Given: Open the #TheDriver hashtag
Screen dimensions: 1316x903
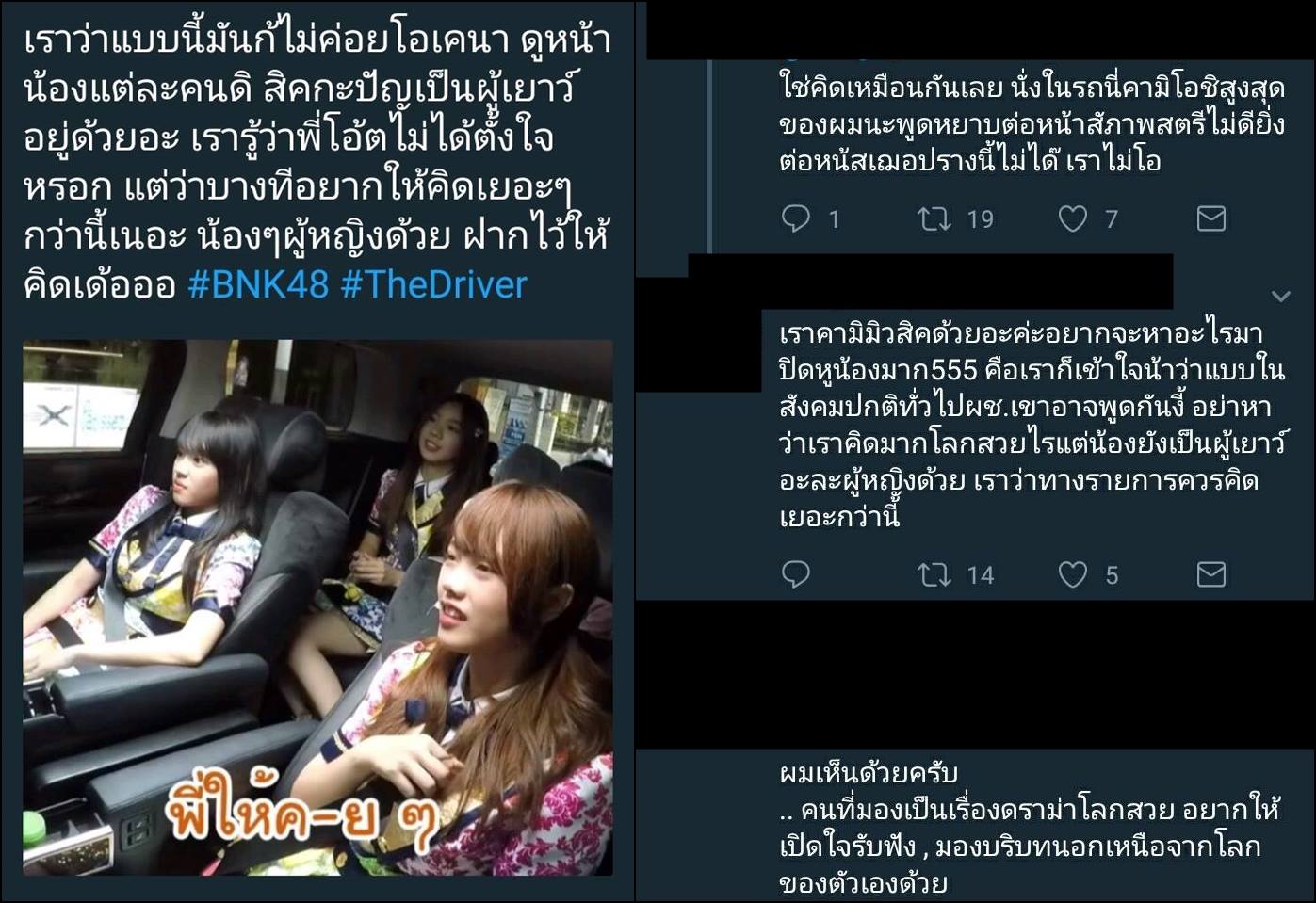Looking at the screenshot, I should [x=433, y=284].
